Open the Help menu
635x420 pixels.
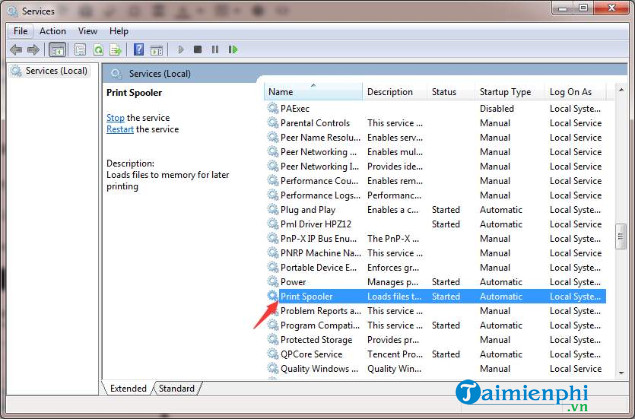[x=119, y=31]
